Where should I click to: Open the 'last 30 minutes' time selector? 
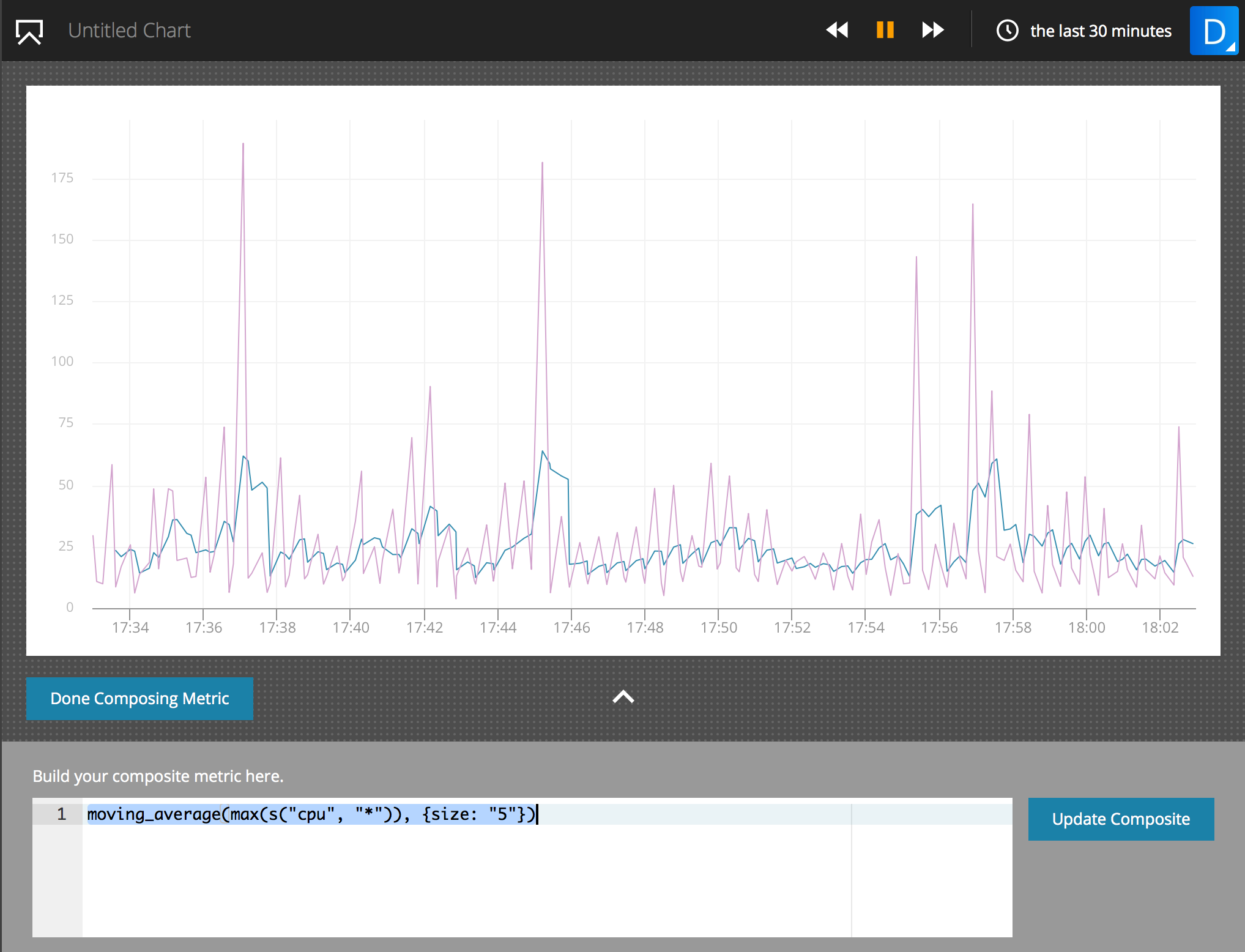coord(1100,31)
